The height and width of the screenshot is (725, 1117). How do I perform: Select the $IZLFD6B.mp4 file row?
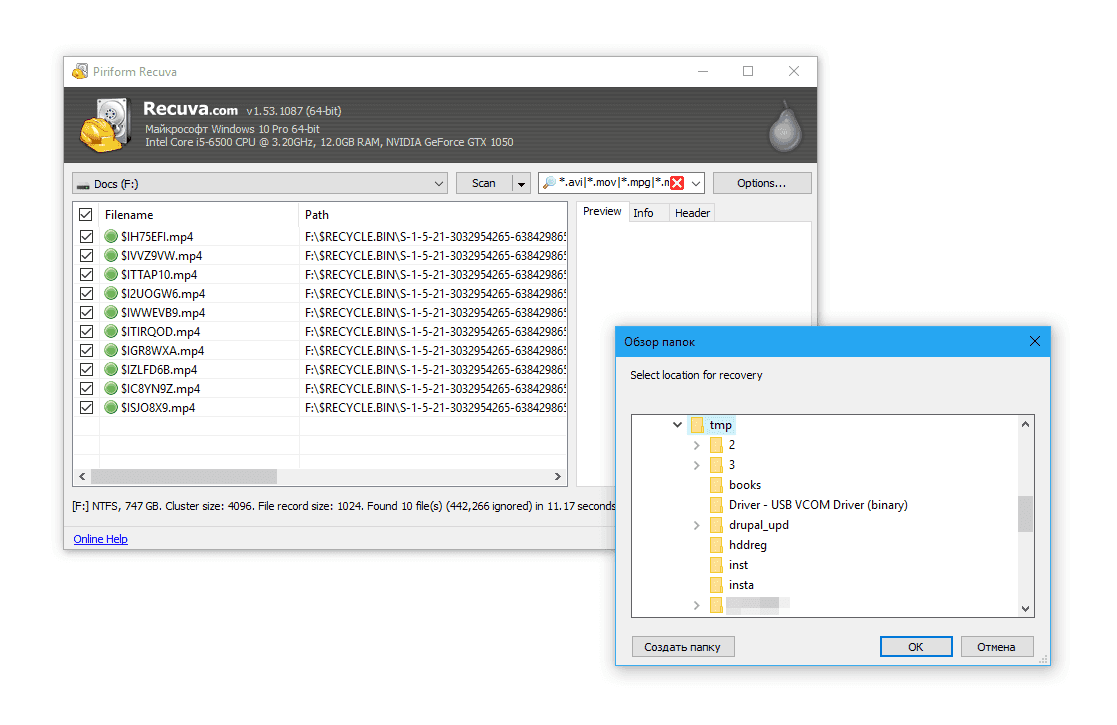pyautogui.click(x=321, y=370)
